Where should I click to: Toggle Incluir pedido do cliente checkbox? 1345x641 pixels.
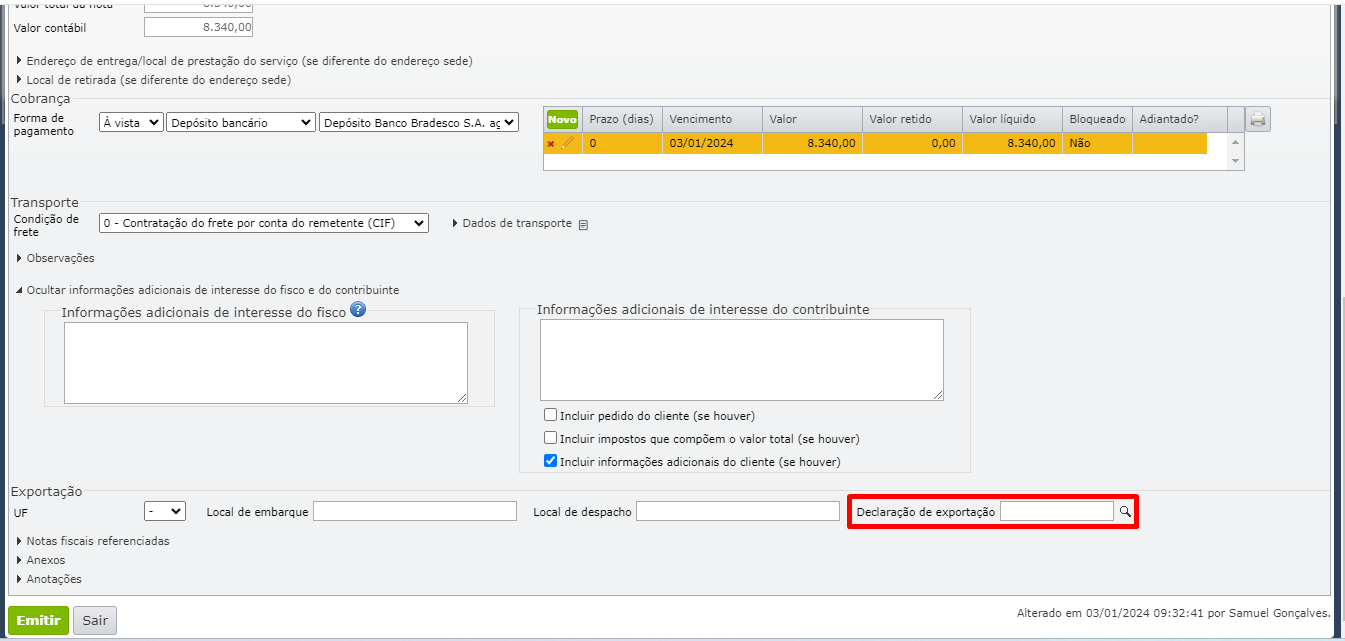click(550, 415)
